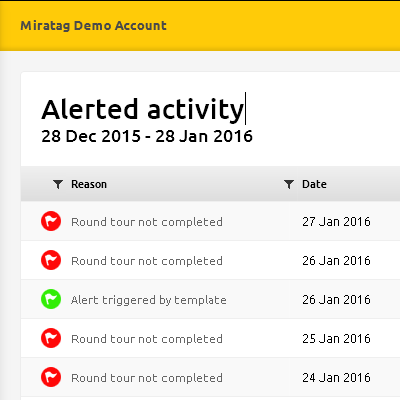Open Round tour not completed alert from 26 Jan
Viewport: 400px width, 400px height.
147,261
